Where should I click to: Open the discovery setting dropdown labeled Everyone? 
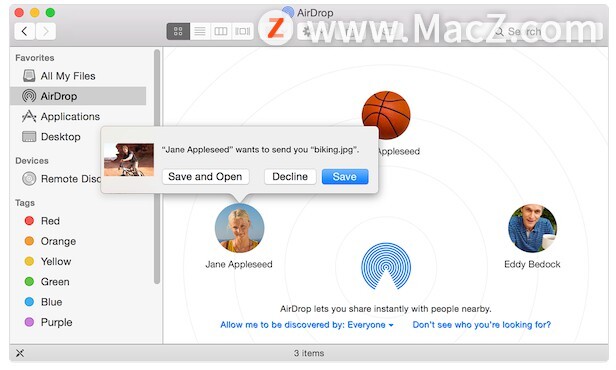pyautogui.click(x=307, y=325)
